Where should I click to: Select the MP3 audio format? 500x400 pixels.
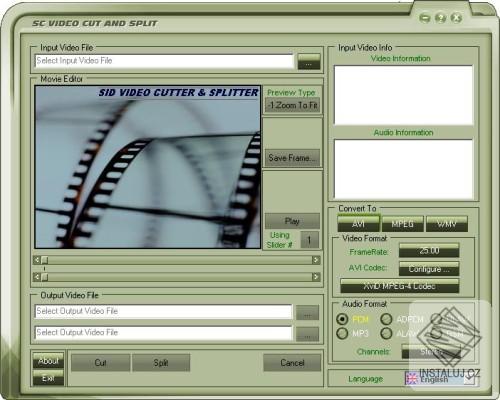342,333
